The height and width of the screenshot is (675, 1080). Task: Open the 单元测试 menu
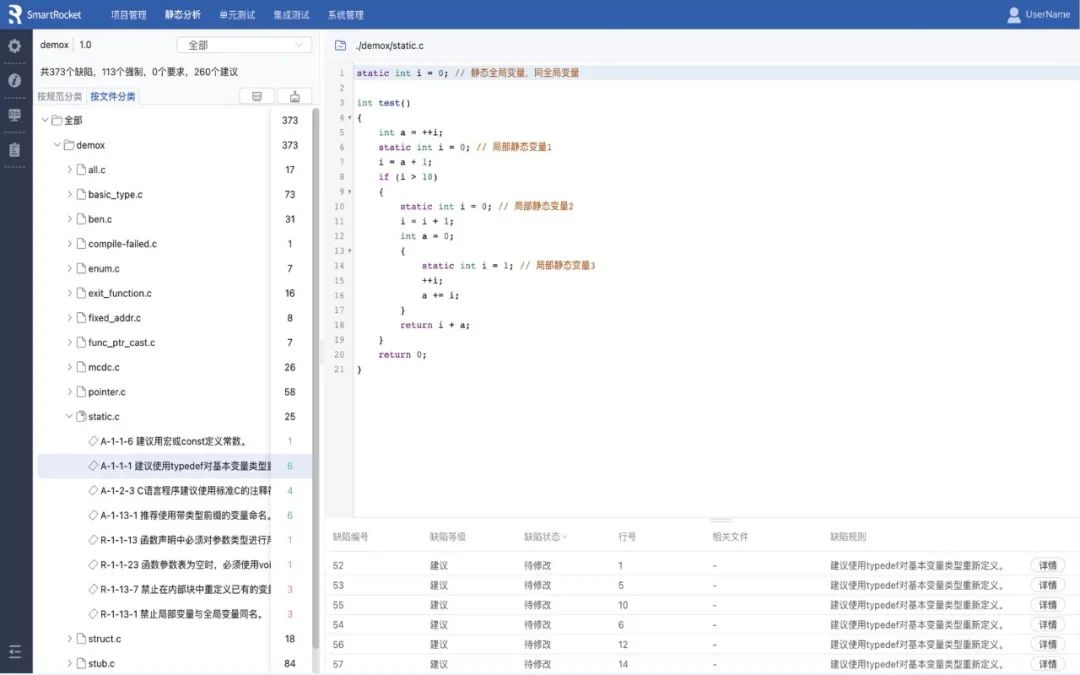236,15
